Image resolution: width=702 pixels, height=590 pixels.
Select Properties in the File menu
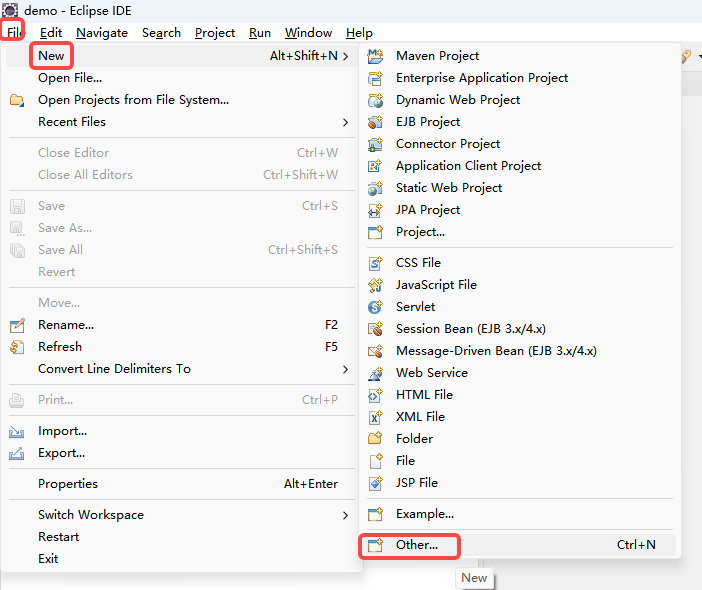click(x=68, y=484)
